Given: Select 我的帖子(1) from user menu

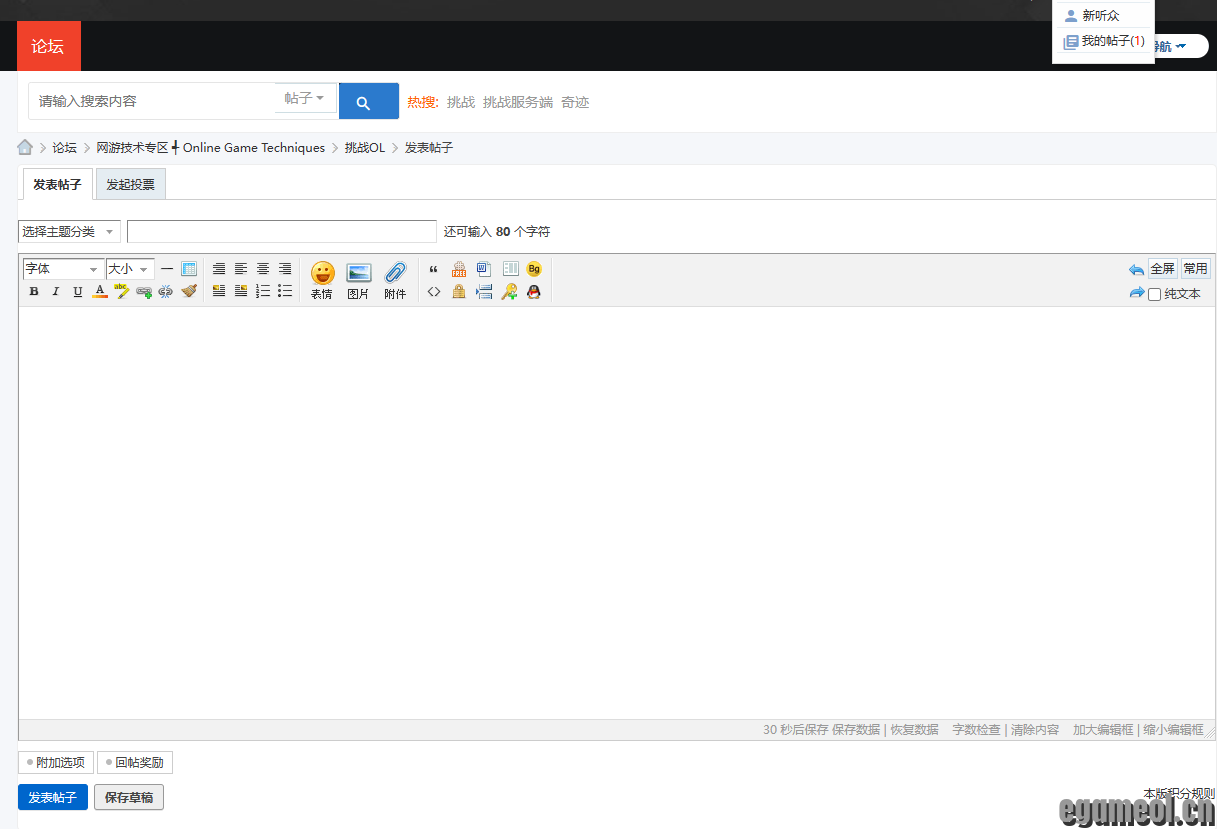Looking at the screenshot, I should click(1104, 42).
